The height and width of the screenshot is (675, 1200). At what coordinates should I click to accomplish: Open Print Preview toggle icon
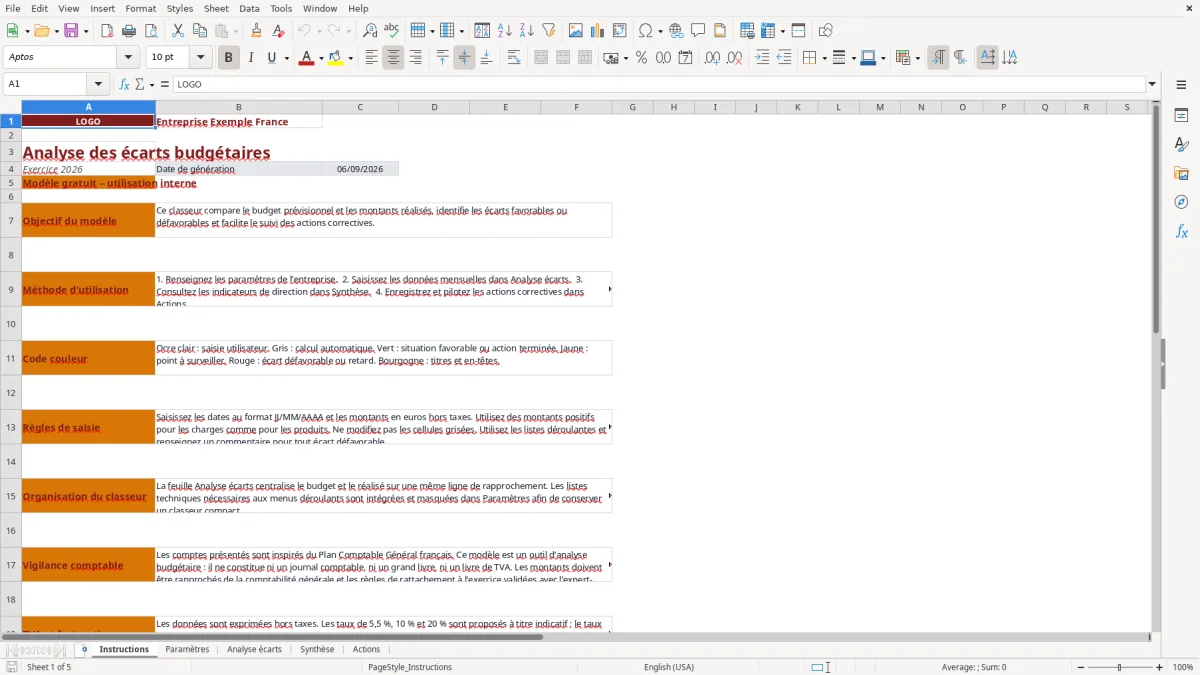point(151,31)
